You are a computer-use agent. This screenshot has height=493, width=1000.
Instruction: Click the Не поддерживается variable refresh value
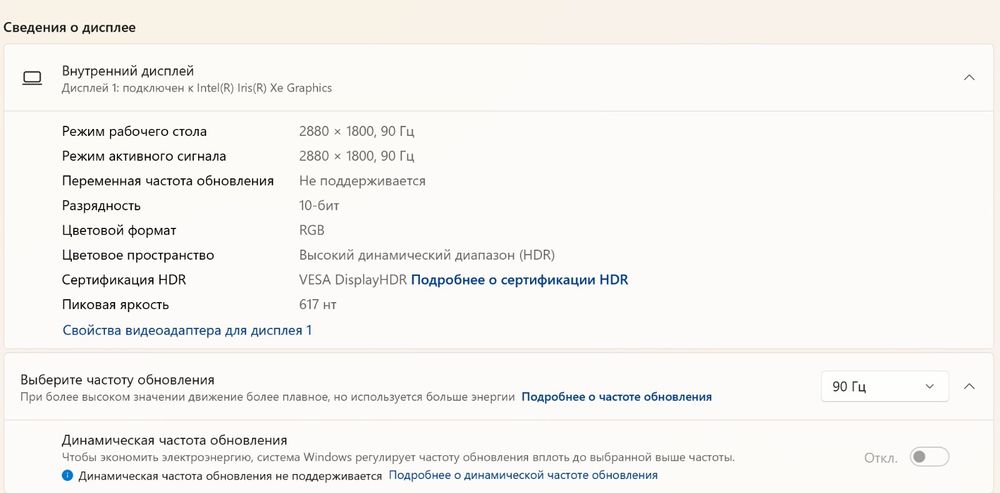(x=362, y=181)
